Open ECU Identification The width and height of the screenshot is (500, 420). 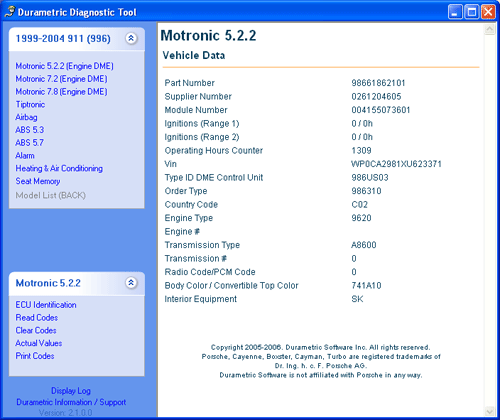(46, 305)
